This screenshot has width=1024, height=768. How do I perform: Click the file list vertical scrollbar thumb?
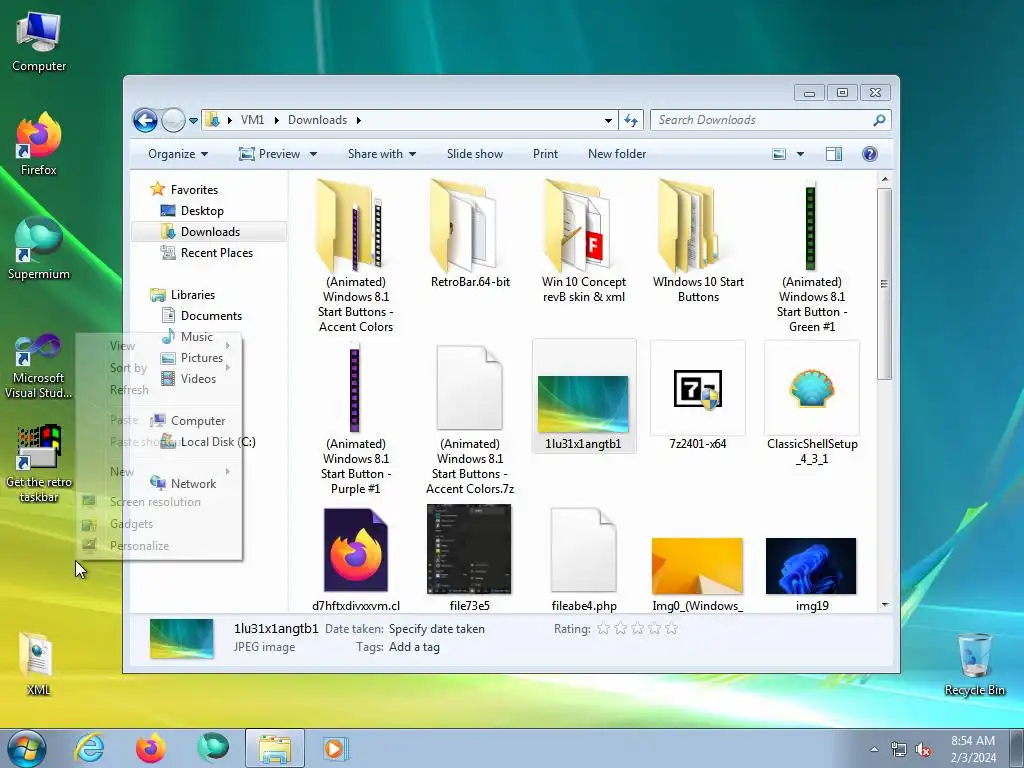coord(884,284)
